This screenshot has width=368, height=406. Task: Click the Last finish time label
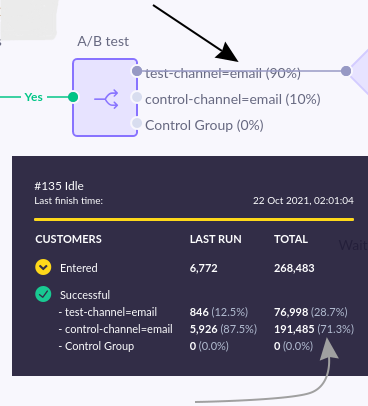click(68, 201)
